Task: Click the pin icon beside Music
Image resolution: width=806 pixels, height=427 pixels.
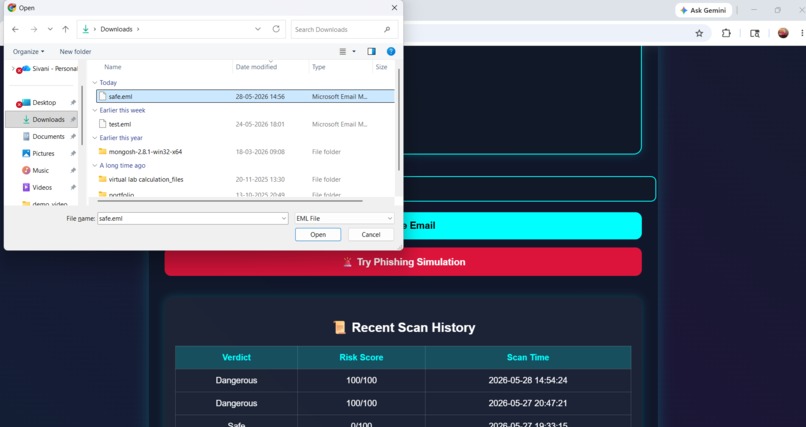Action: coord(73,171)
